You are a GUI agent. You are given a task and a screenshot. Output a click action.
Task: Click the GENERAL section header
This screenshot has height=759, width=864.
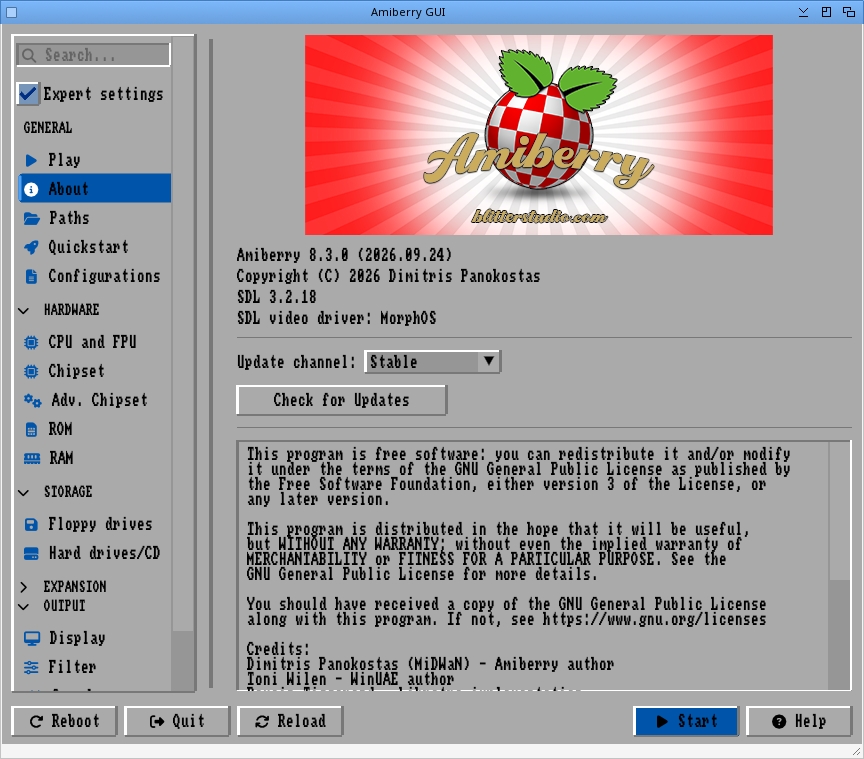tap(48, 128)
